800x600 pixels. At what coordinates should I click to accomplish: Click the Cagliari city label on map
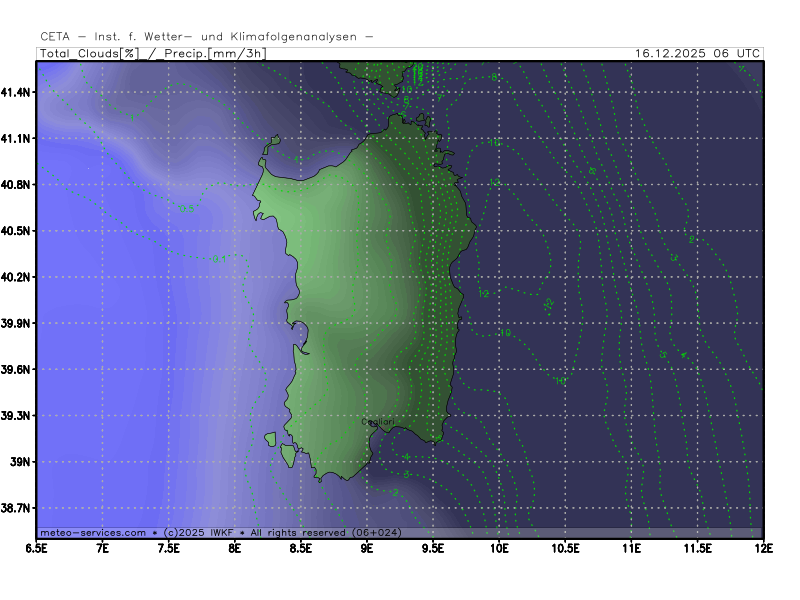(377, 422)
